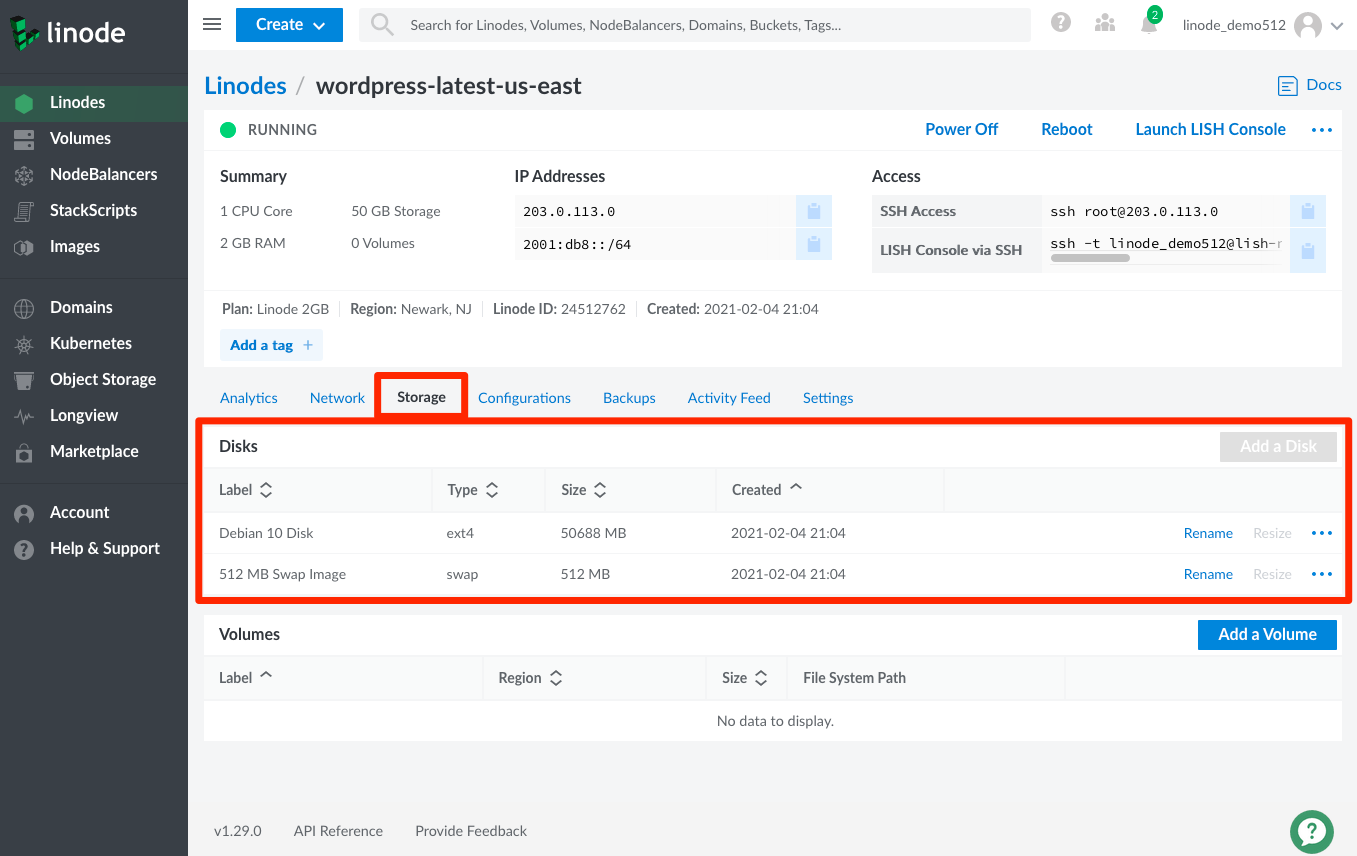1357x856 pixels.
Task: Select Kubernetes in the sidebar
Action: point(91,343)
